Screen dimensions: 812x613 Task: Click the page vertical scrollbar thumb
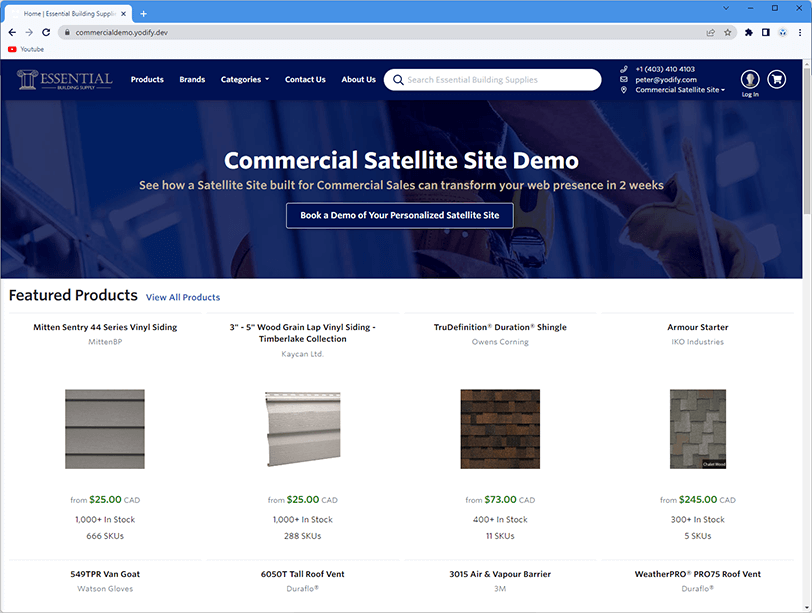point(807,140)
